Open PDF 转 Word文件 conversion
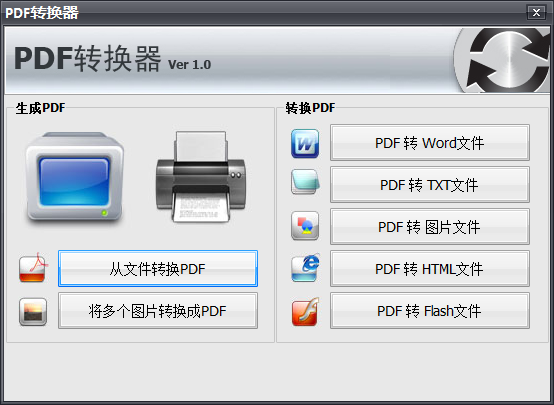This screenshot has width=554, height=405. pyautogui.click(x=430, y=142)
